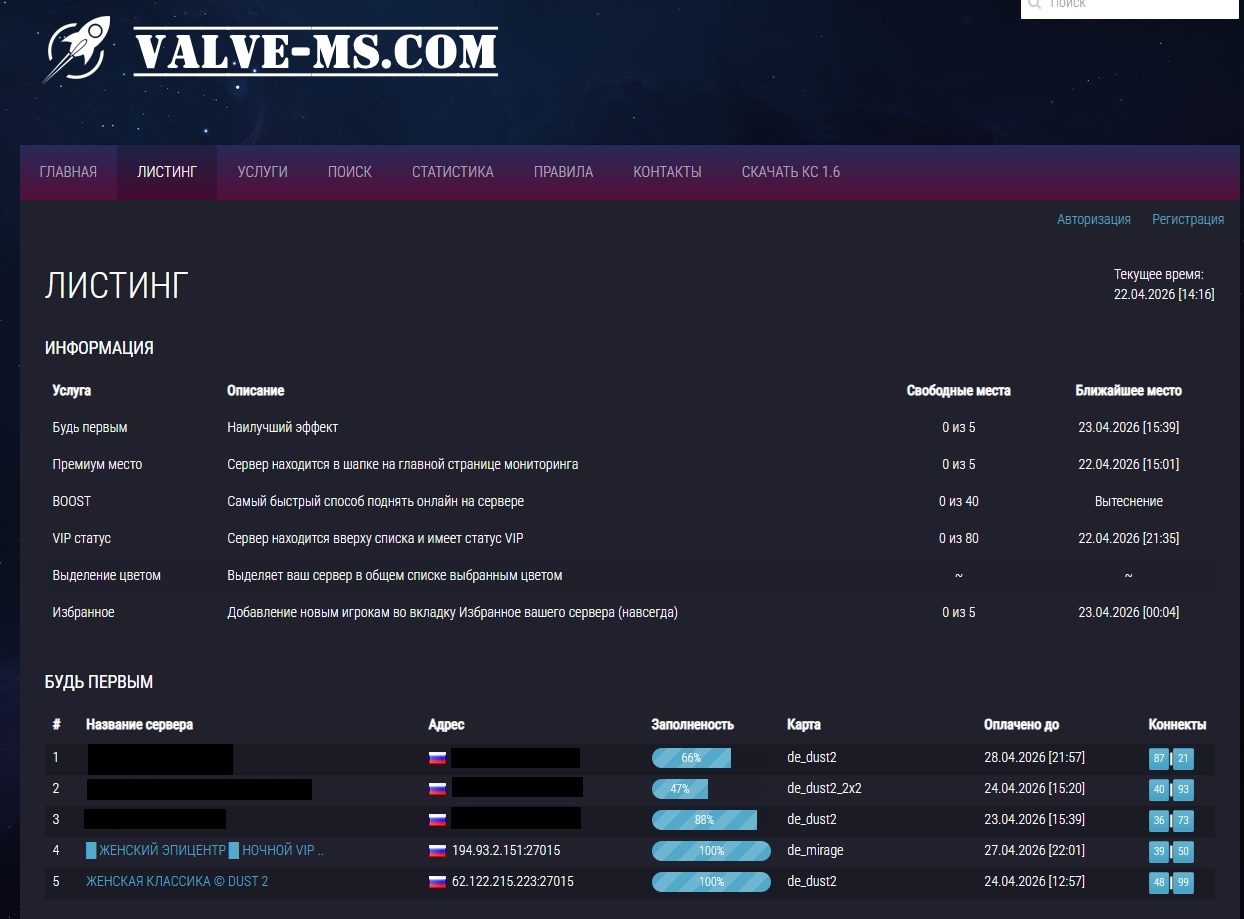Screen dimensions: 1244x919
Task: Click the search magnifier icon
Action: point(1035,5)
